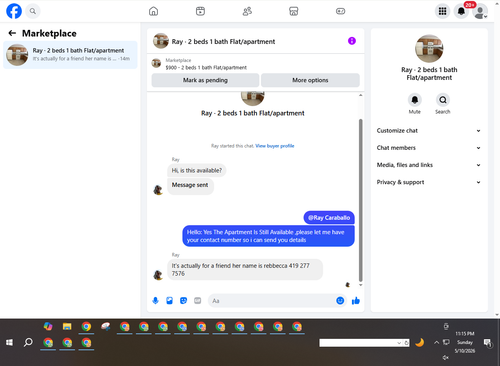Go to the Home feed icon

[x=153, y=11]
